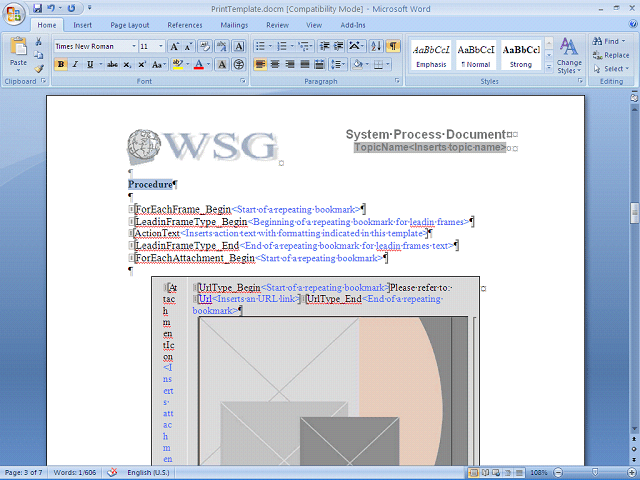Click the Url link in document
Screen dimensions: 640x480
[205, 299]
